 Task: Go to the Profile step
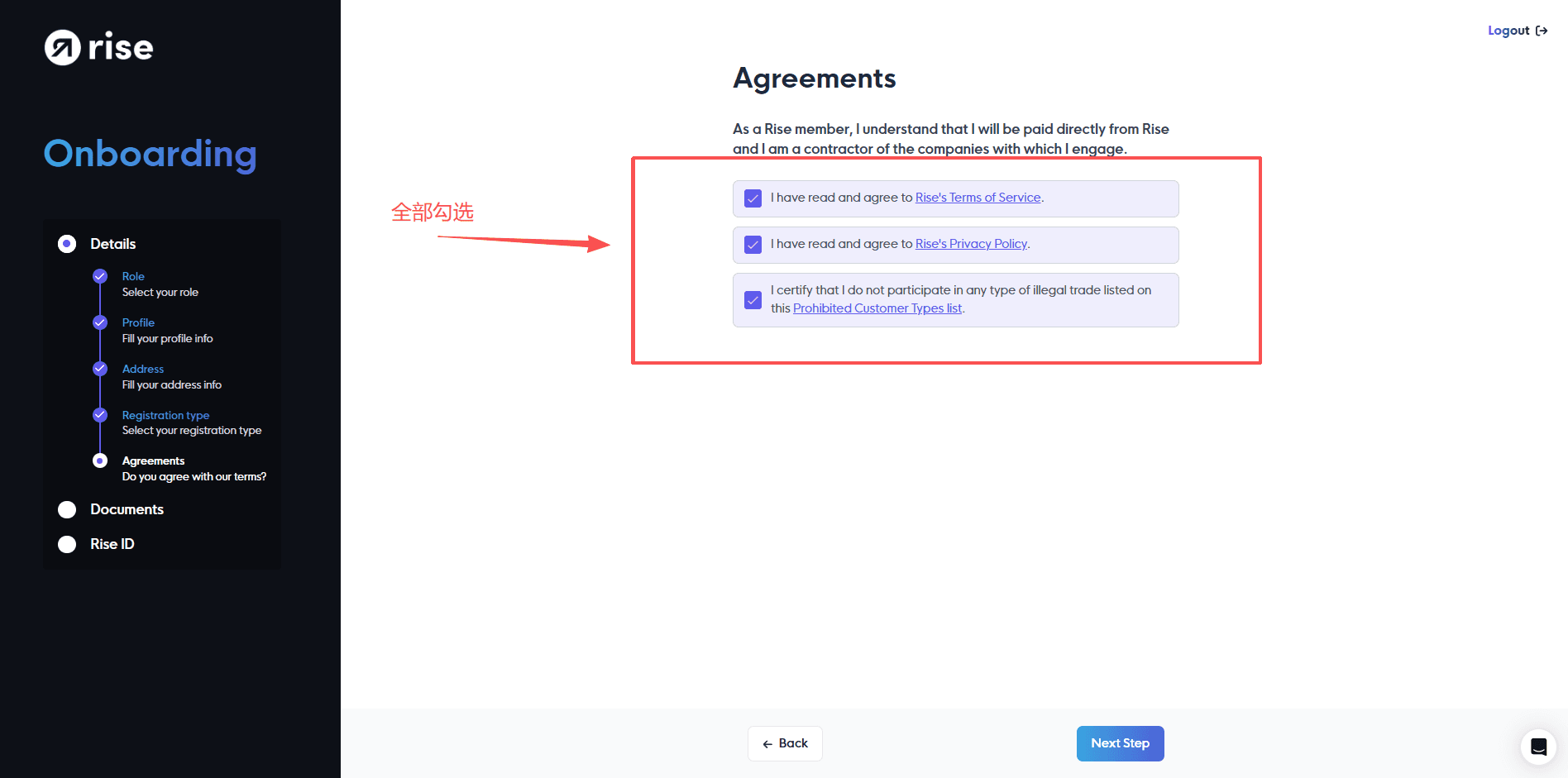pyautogui.click(x=138, y=322)
